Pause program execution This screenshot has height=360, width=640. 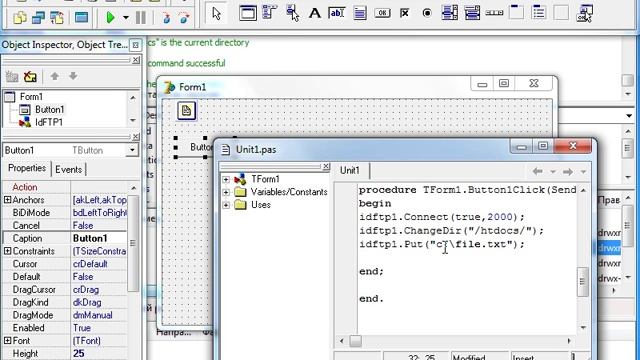pos(141,18)
